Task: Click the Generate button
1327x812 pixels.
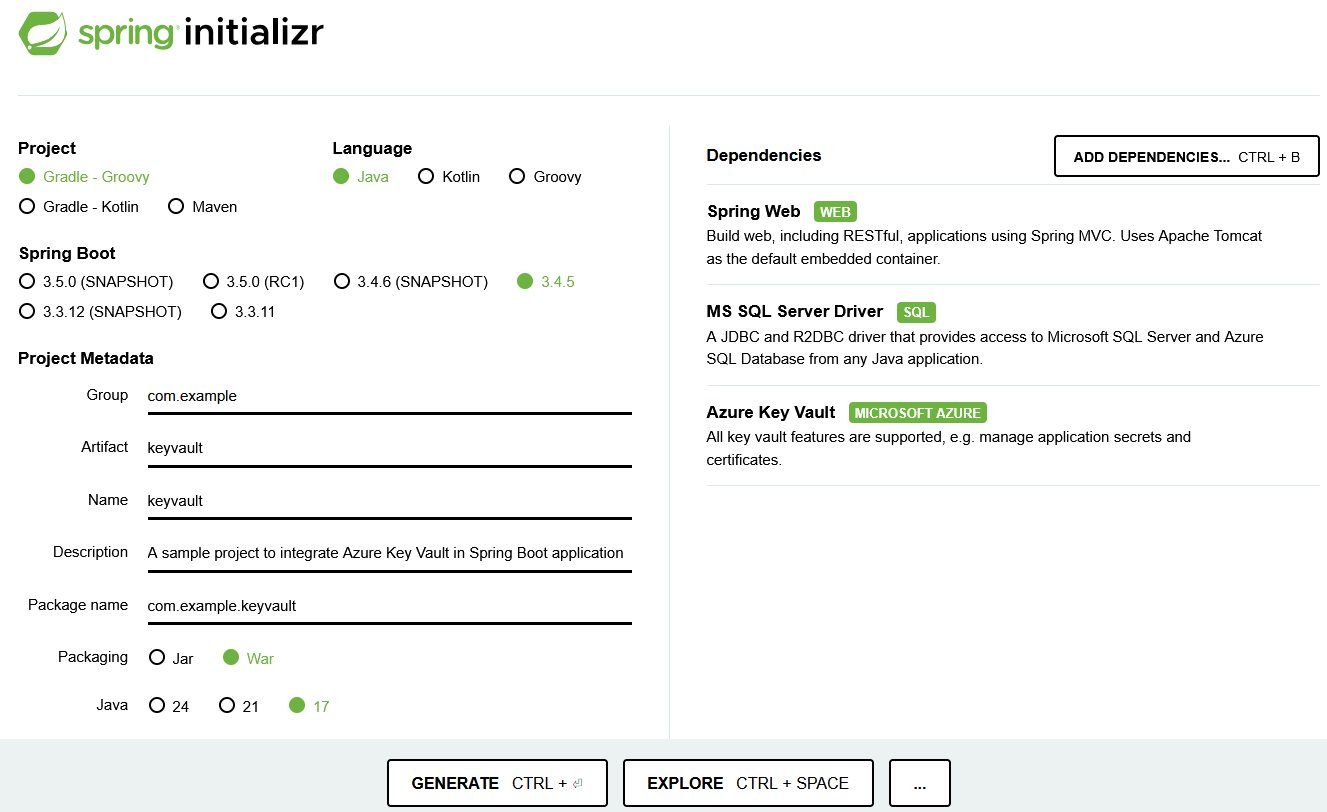Action: coord(496,783)
